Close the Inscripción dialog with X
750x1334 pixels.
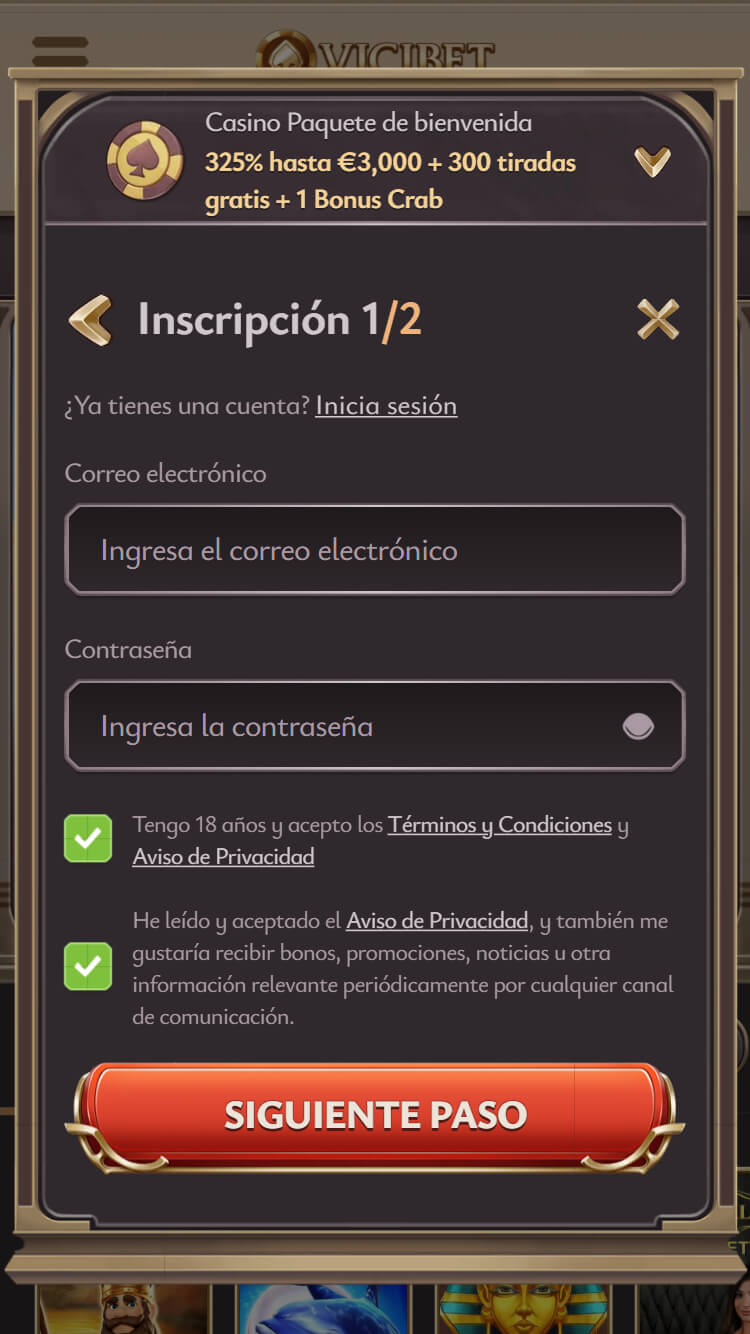pos(658,320)
